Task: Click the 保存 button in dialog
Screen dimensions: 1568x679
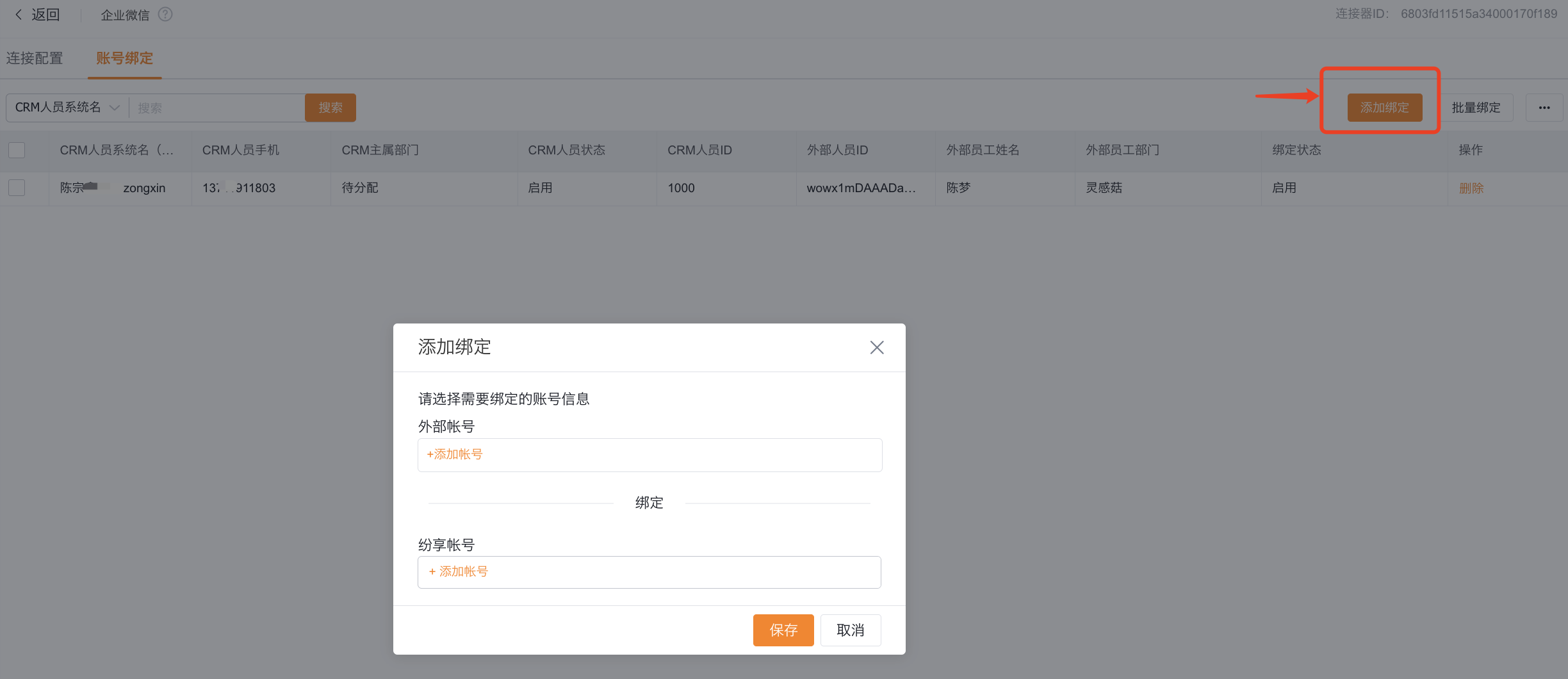Action: tap(783, 630)
